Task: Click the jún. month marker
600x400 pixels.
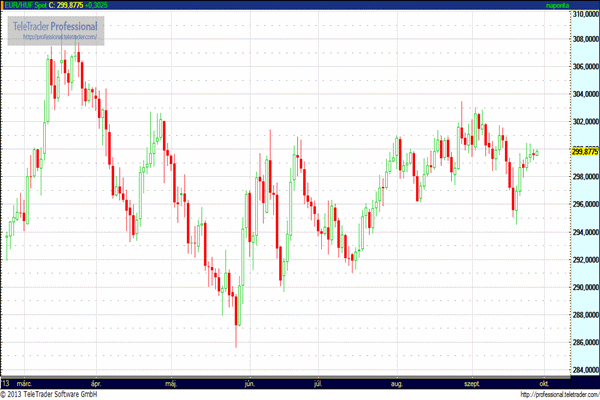Action: tap(250, 383)
